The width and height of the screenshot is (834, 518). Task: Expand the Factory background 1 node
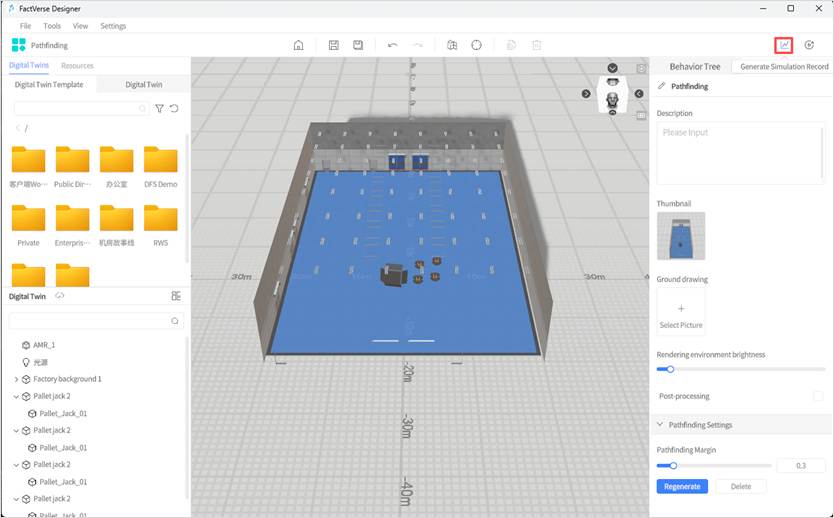coord(16,379)
